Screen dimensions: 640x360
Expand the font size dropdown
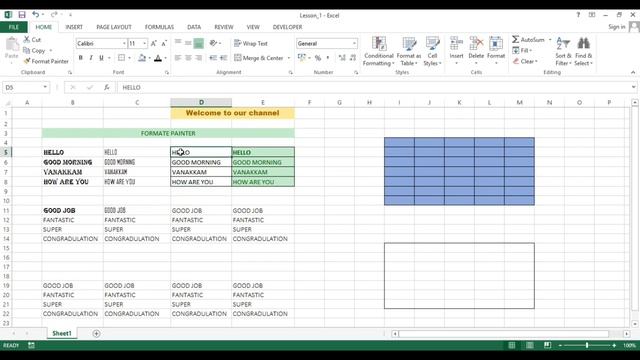coord(144,43)
